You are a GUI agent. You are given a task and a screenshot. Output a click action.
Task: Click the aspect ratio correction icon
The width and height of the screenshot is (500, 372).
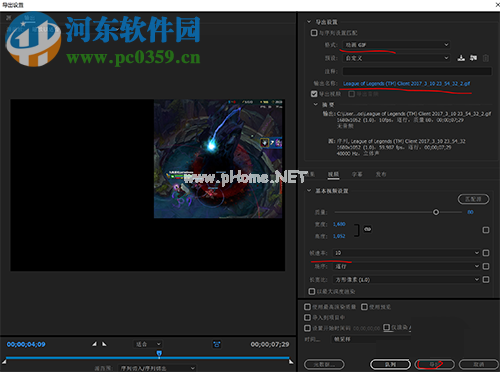pos(217,344)
